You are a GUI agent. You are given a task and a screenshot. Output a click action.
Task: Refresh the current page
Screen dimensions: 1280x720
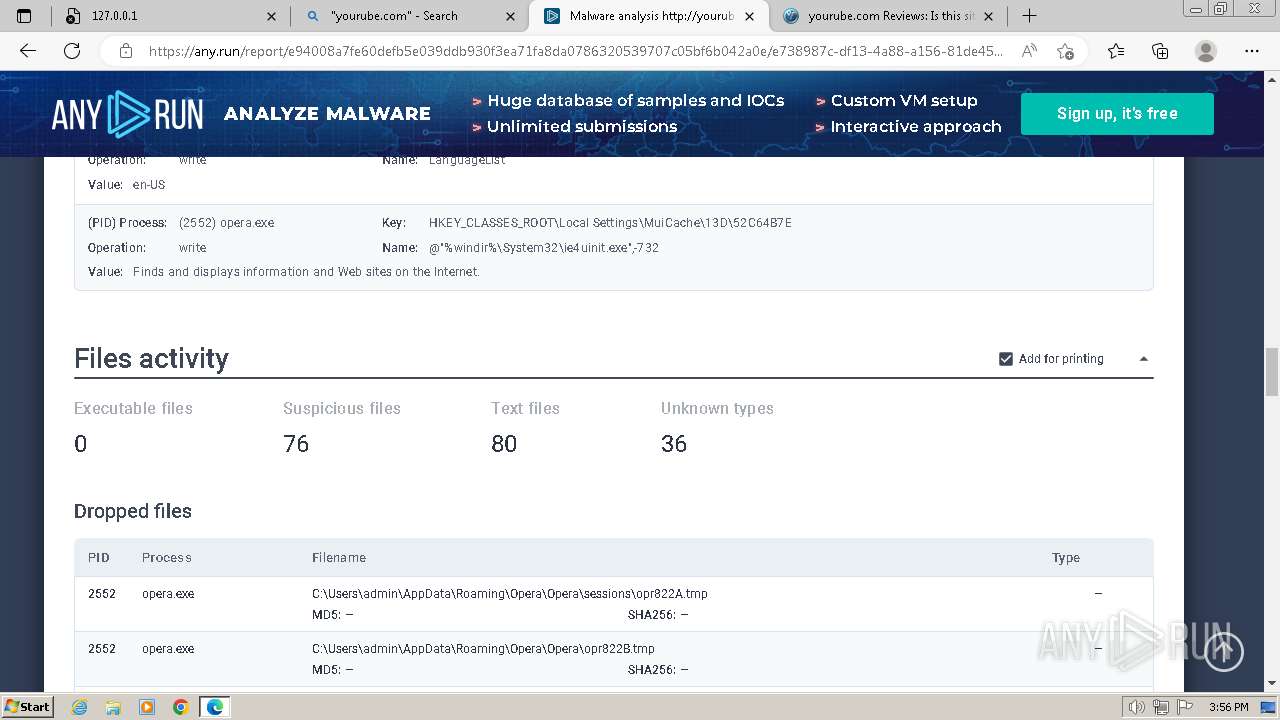tap(72, 51)
